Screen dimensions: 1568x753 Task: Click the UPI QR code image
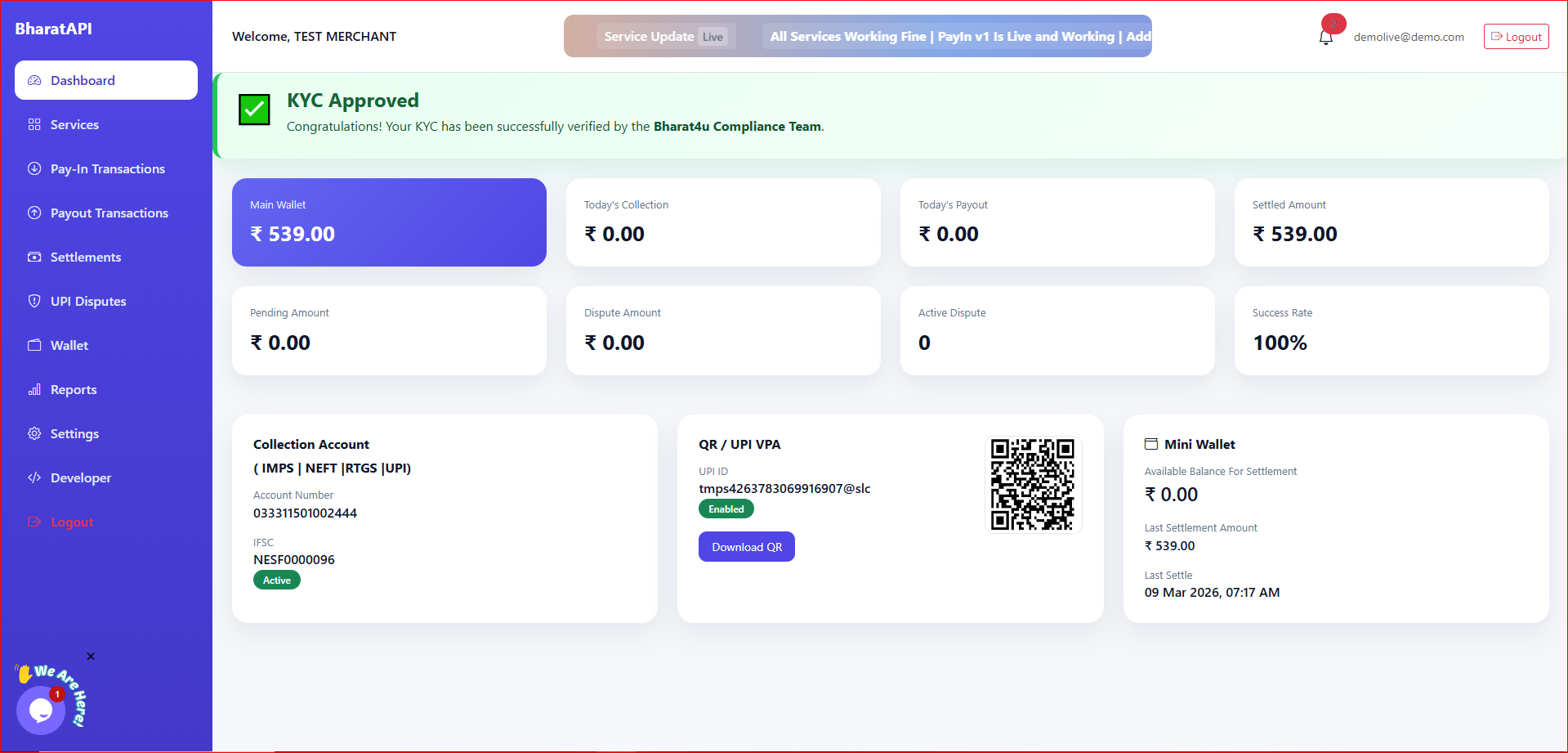coord(1032,484)
